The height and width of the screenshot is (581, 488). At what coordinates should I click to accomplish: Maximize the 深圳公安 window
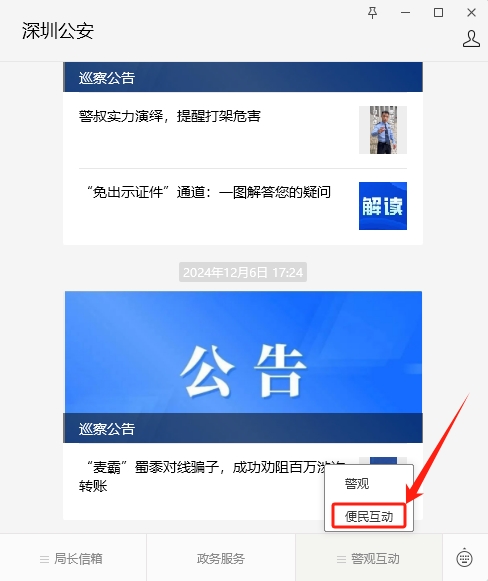coord(438,13)
